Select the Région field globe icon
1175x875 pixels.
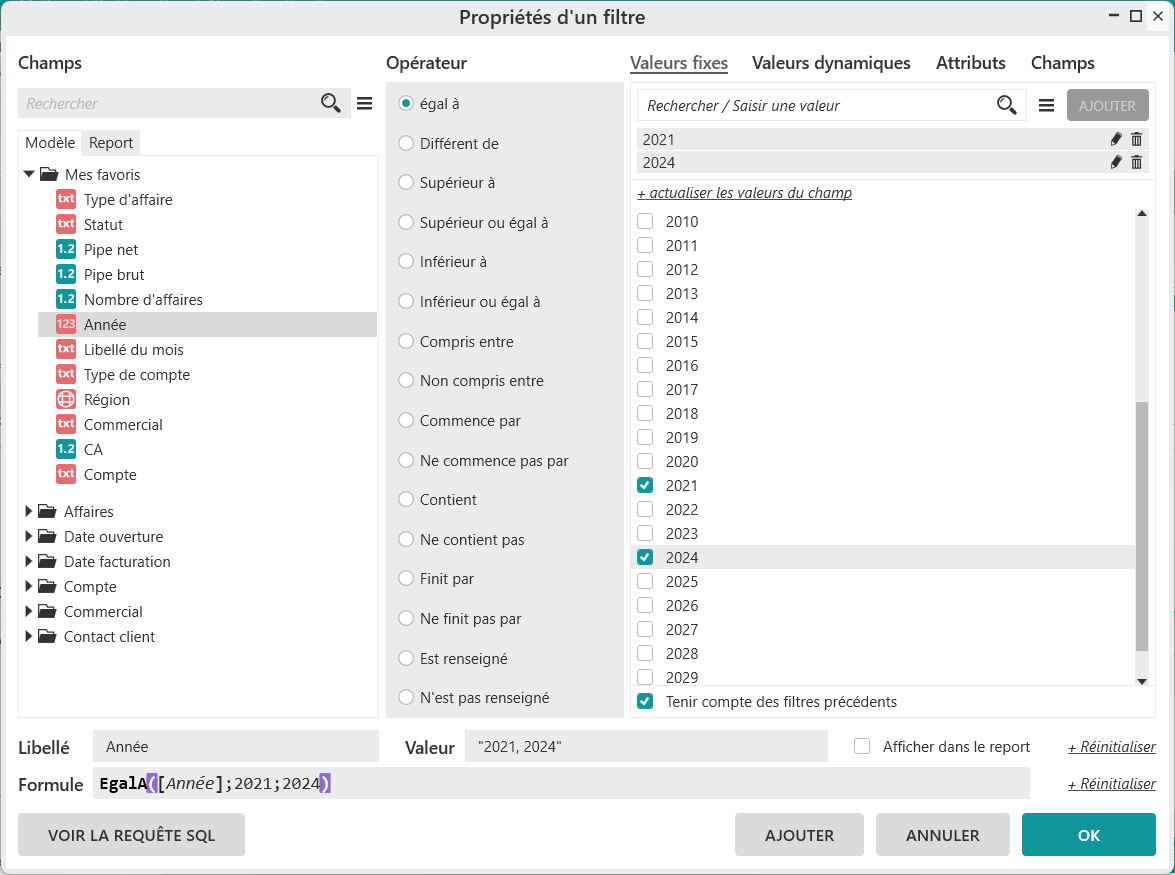click(66, 399)
